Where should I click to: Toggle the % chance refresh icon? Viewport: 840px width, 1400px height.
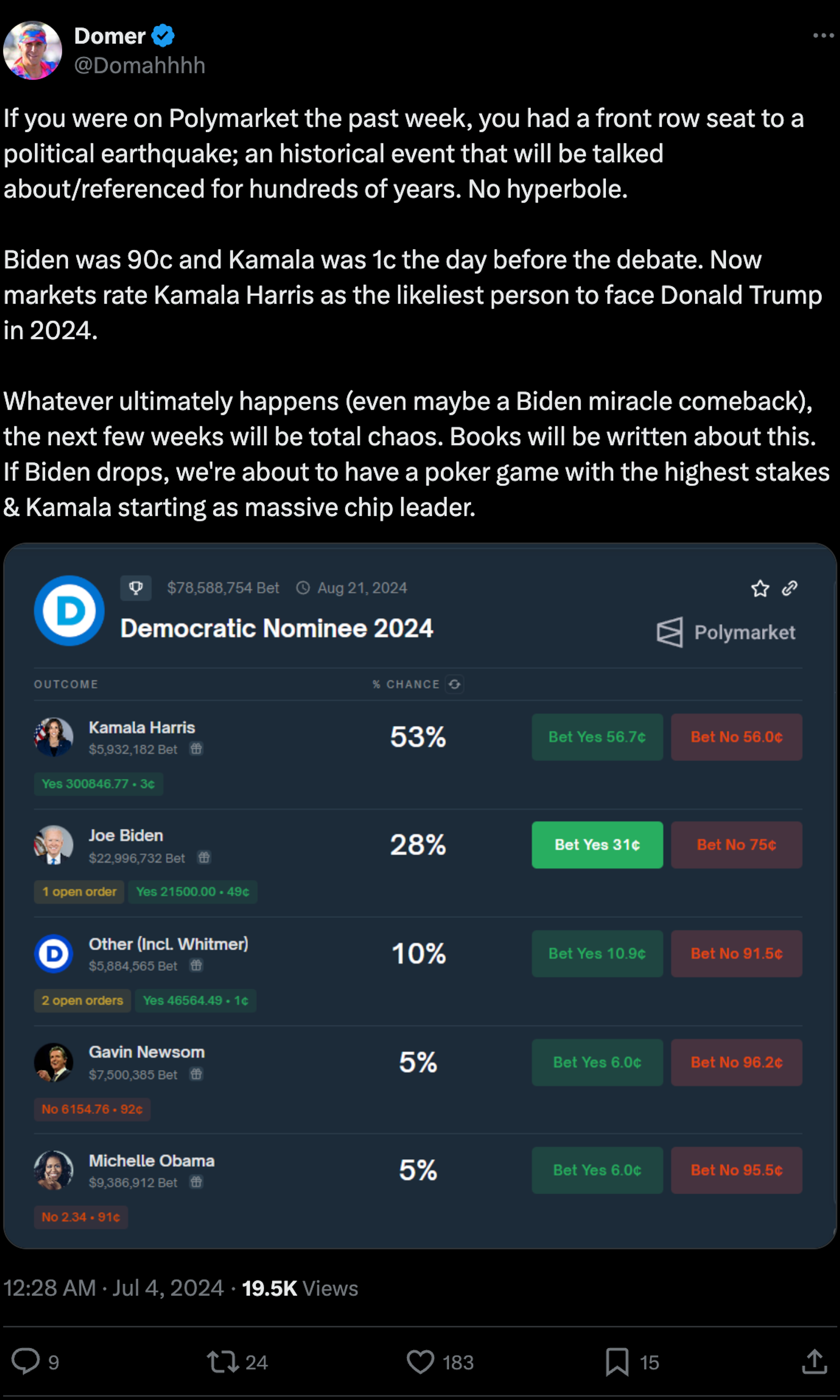[454, 684]
